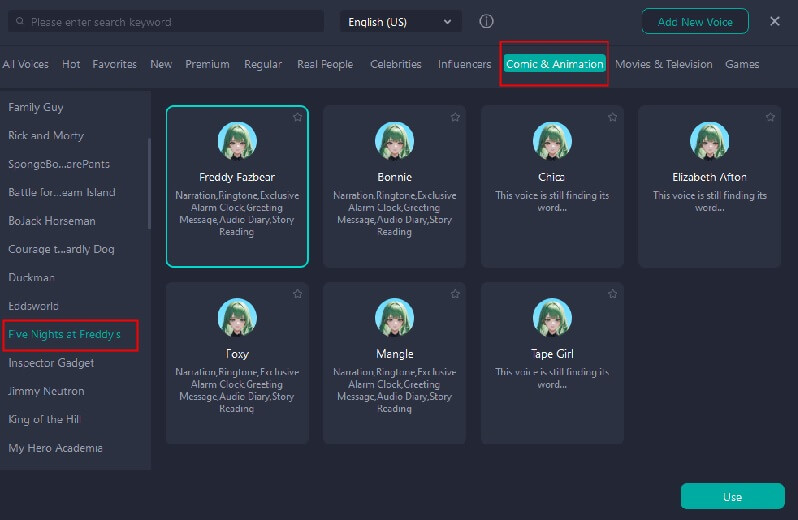The width and height of the screenshot is (798, 520).
Task: Close the voice selection dialog
Action: pyautogui.click(x=775, y=21)
